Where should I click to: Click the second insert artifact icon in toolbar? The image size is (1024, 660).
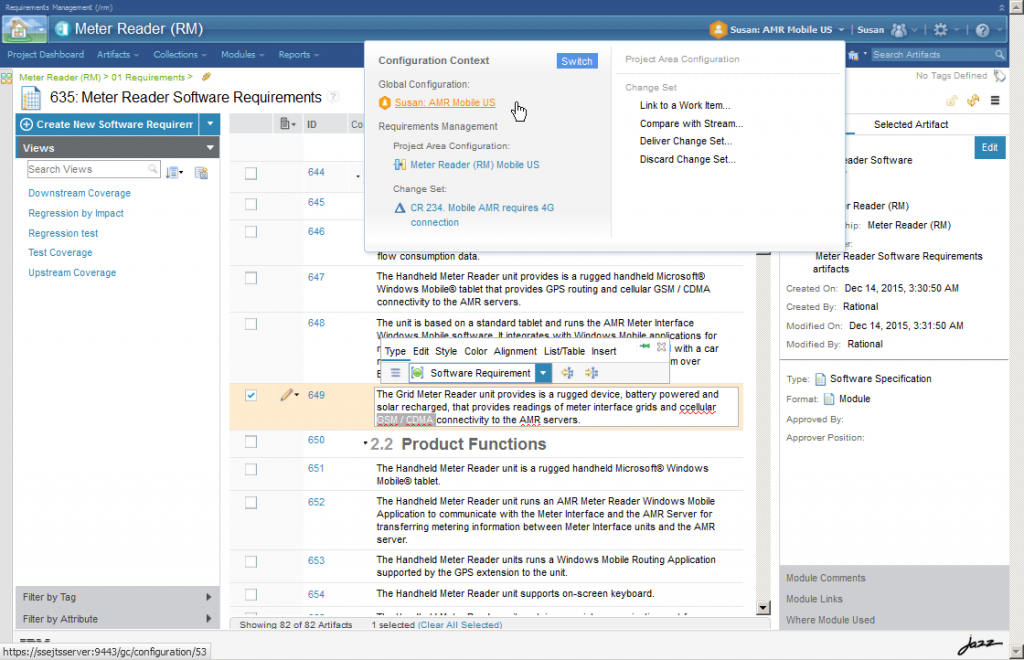click(x=592, y=373)
